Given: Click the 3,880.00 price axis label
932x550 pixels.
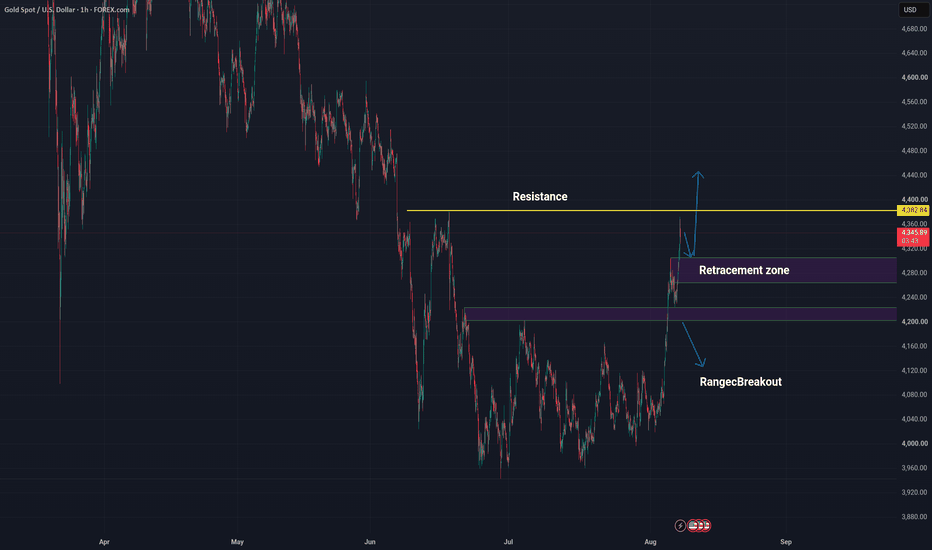Looking at the screenshot, I should click(x=914, y=517).
